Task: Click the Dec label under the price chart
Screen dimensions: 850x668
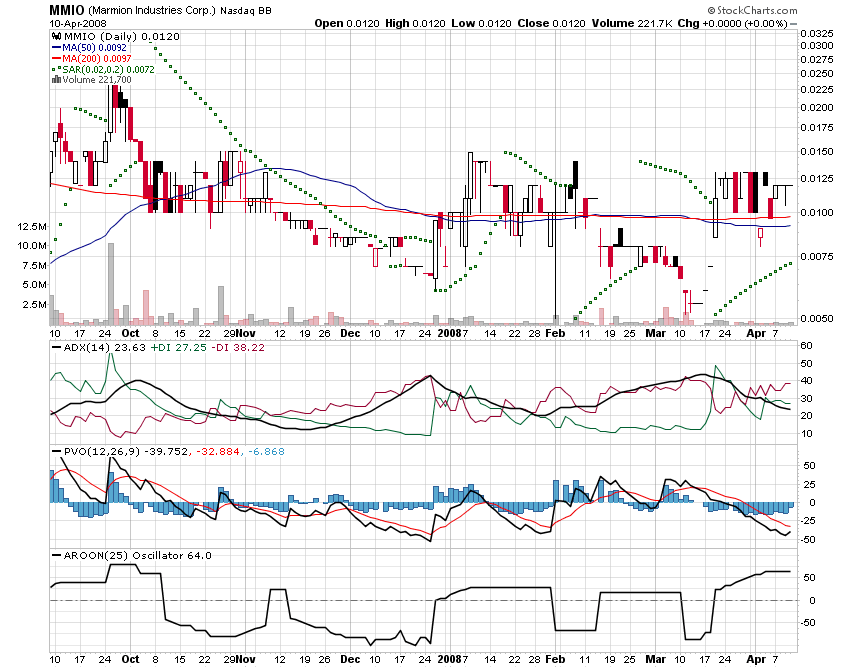Action: [350, 333]
